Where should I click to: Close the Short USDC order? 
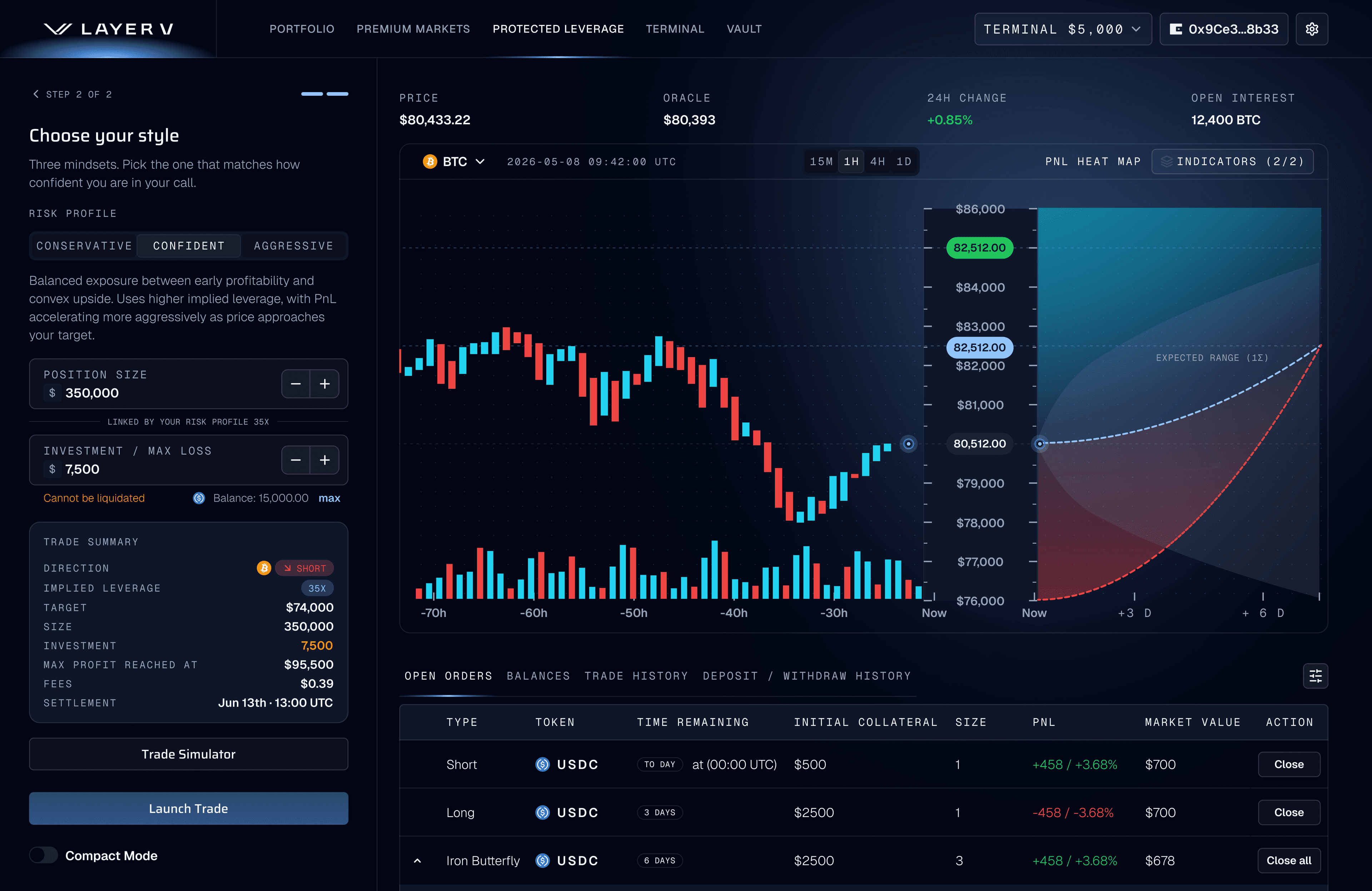(1288, 764)
